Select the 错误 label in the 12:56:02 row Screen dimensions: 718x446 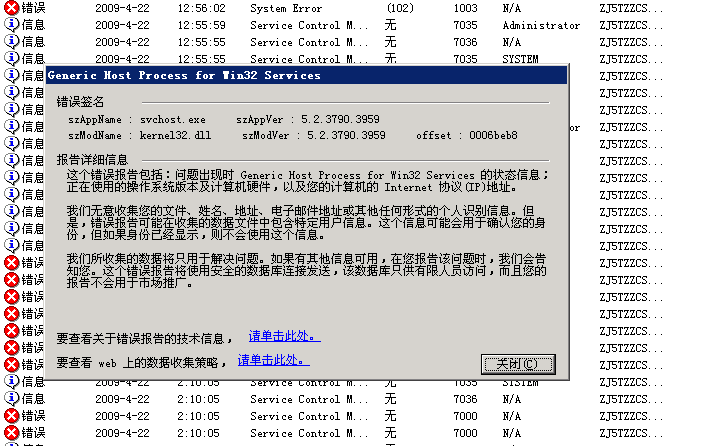coord(33,8)
